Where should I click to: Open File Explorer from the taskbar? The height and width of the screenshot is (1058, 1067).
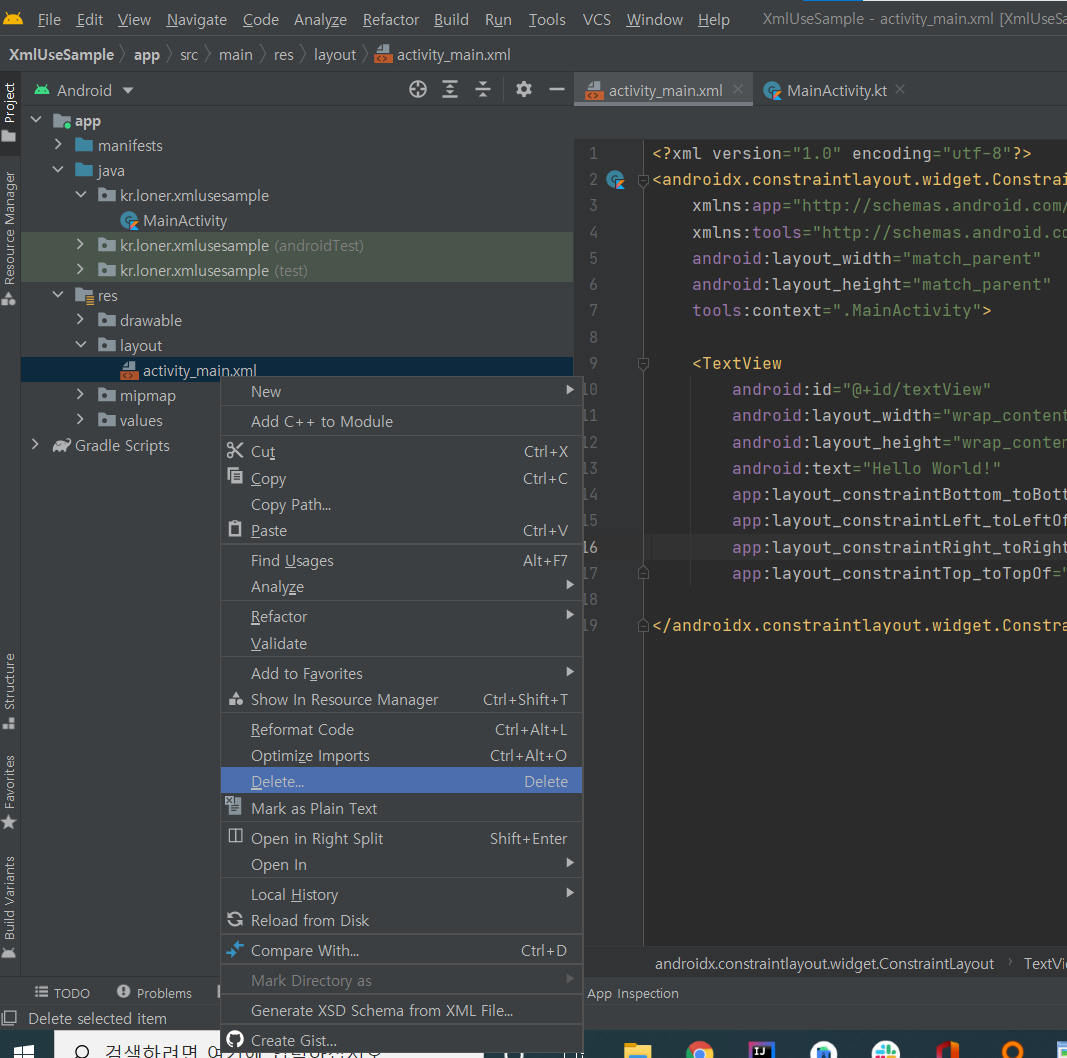(638, 1050)
